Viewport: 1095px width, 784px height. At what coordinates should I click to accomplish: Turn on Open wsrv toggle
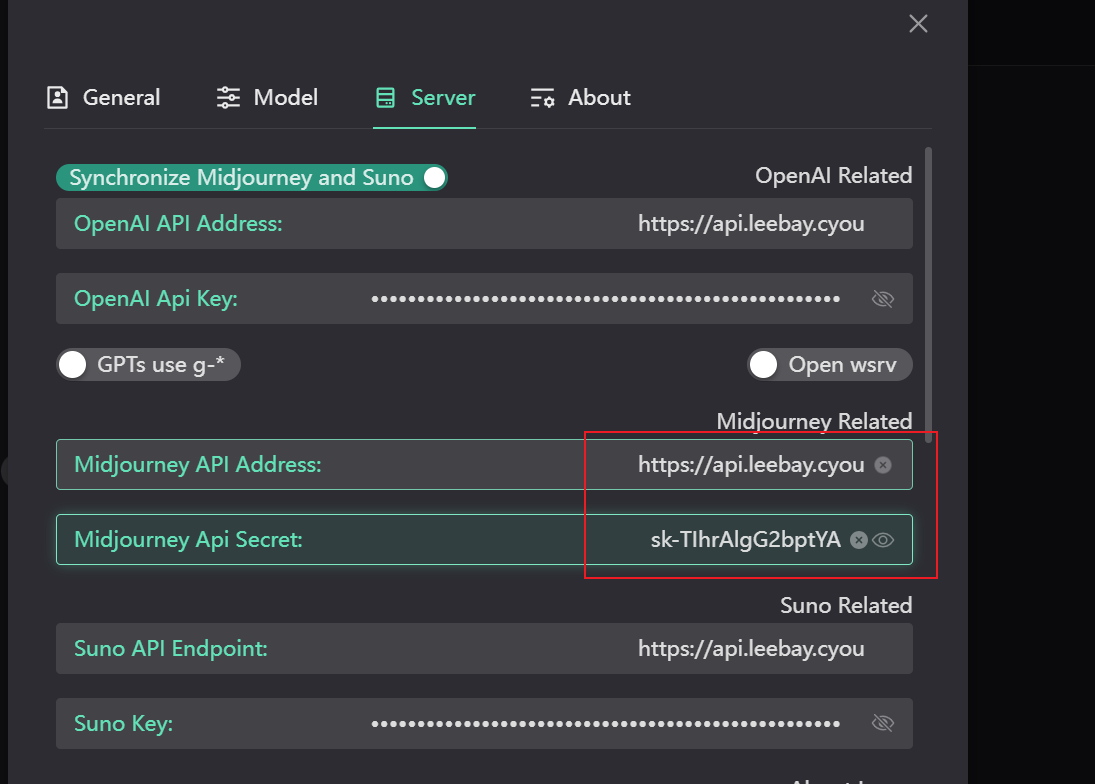764,365
